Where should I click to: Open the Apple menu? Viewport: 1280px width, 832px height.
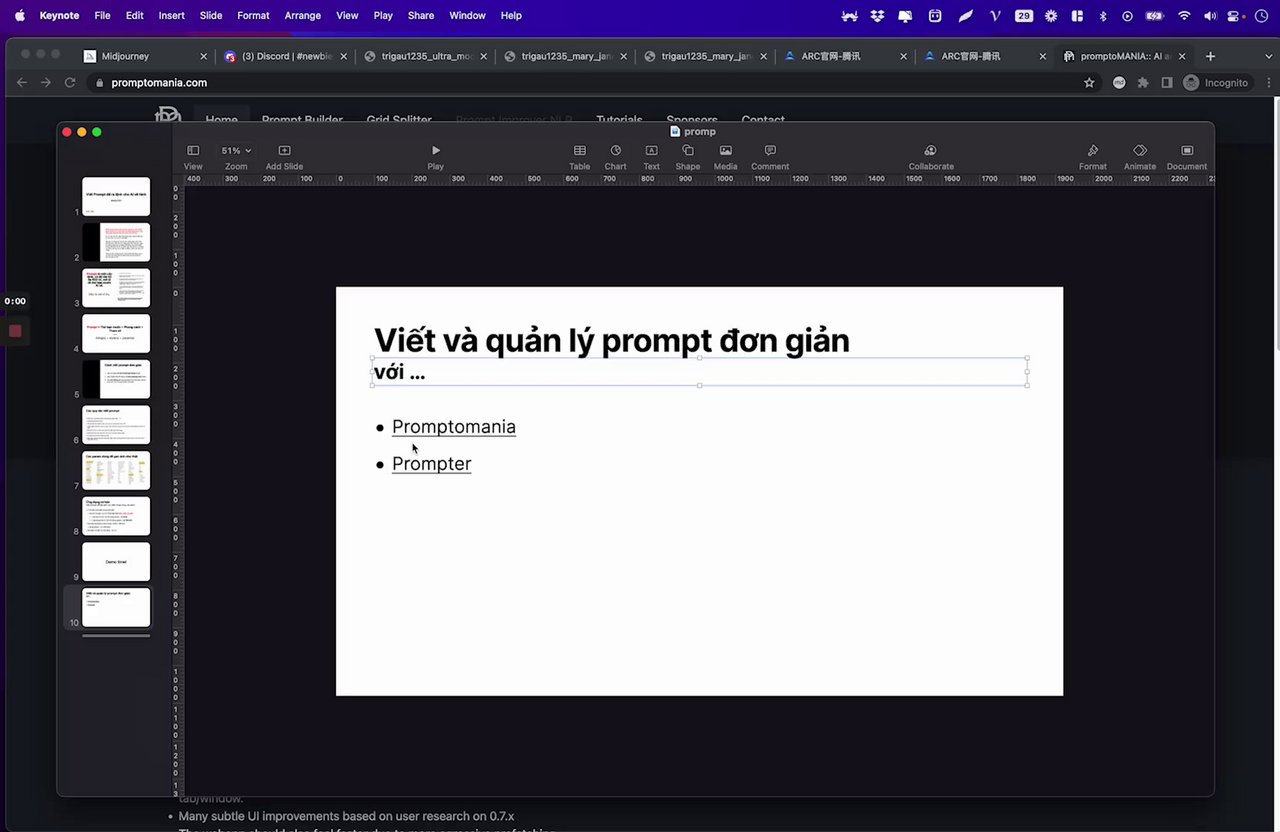19,15
